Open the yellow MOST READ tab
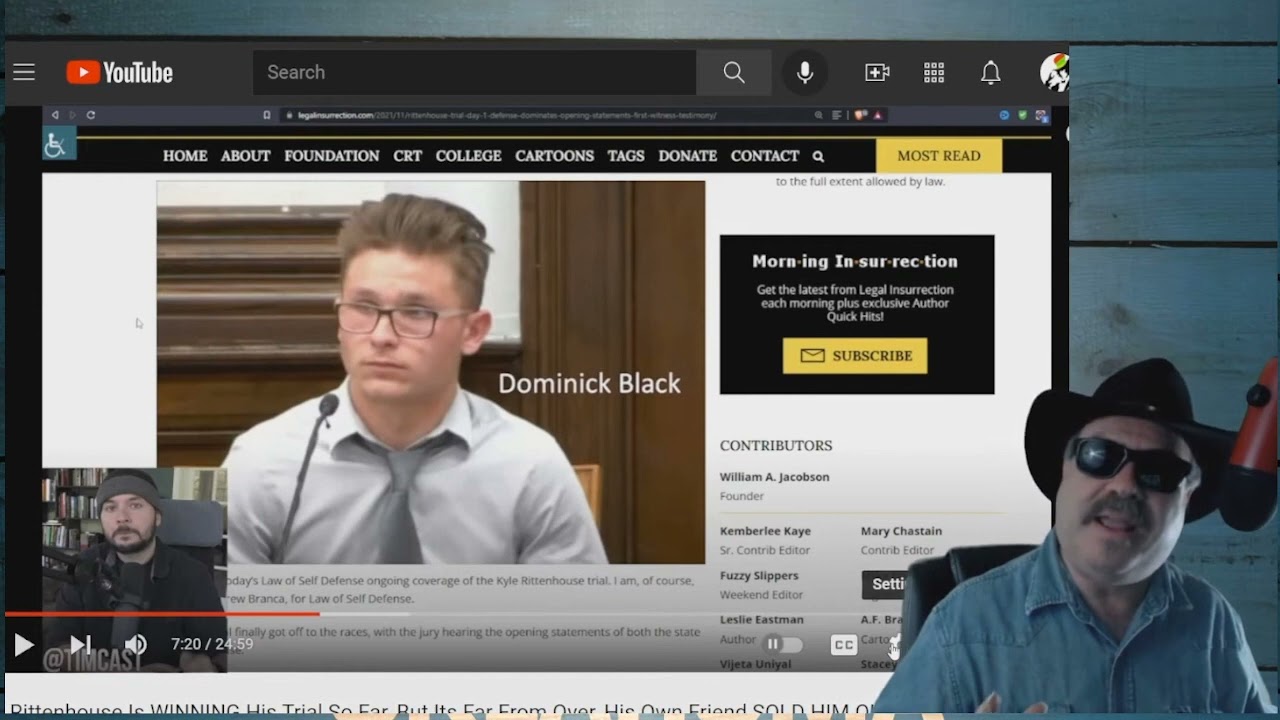1280x720 pixels. click(x=939, y=156)
